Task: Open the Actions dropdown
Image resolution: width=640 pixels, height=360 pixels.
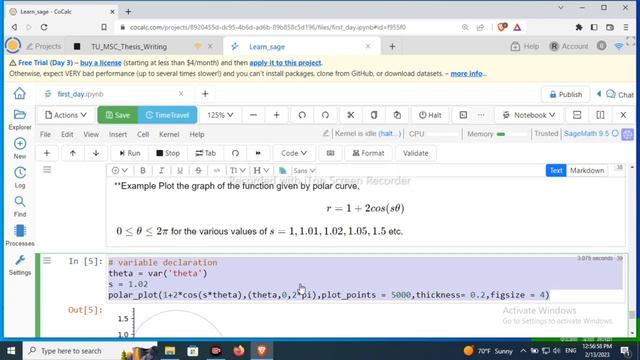Action: click(66, 115)
